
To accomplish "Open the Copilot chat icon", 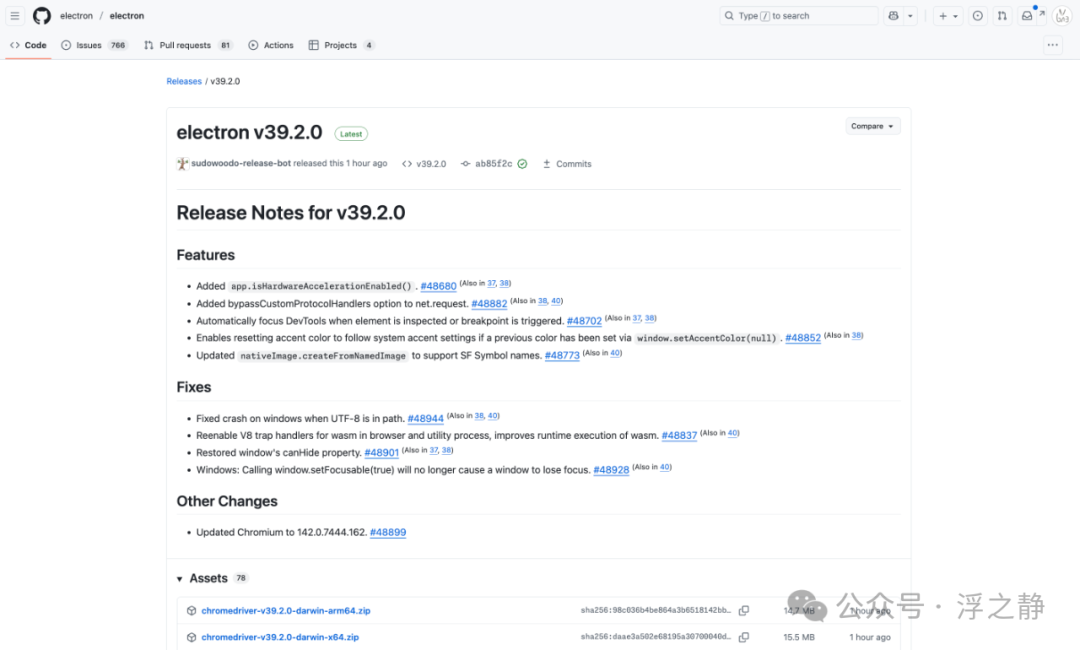I will [x=893, y=15].
